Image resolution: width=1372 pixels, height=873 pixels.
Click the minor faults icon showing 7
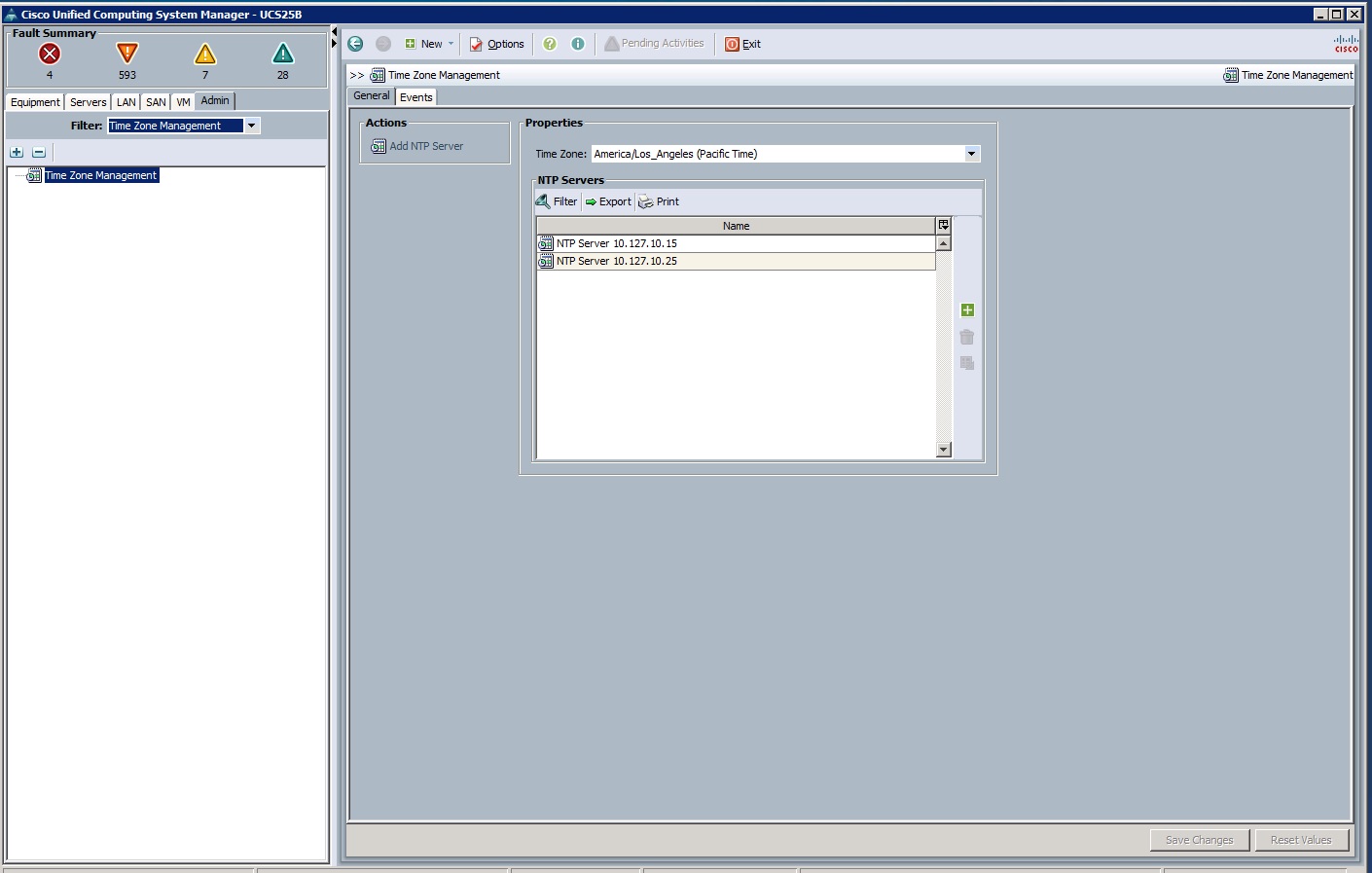tap(205, 54)
